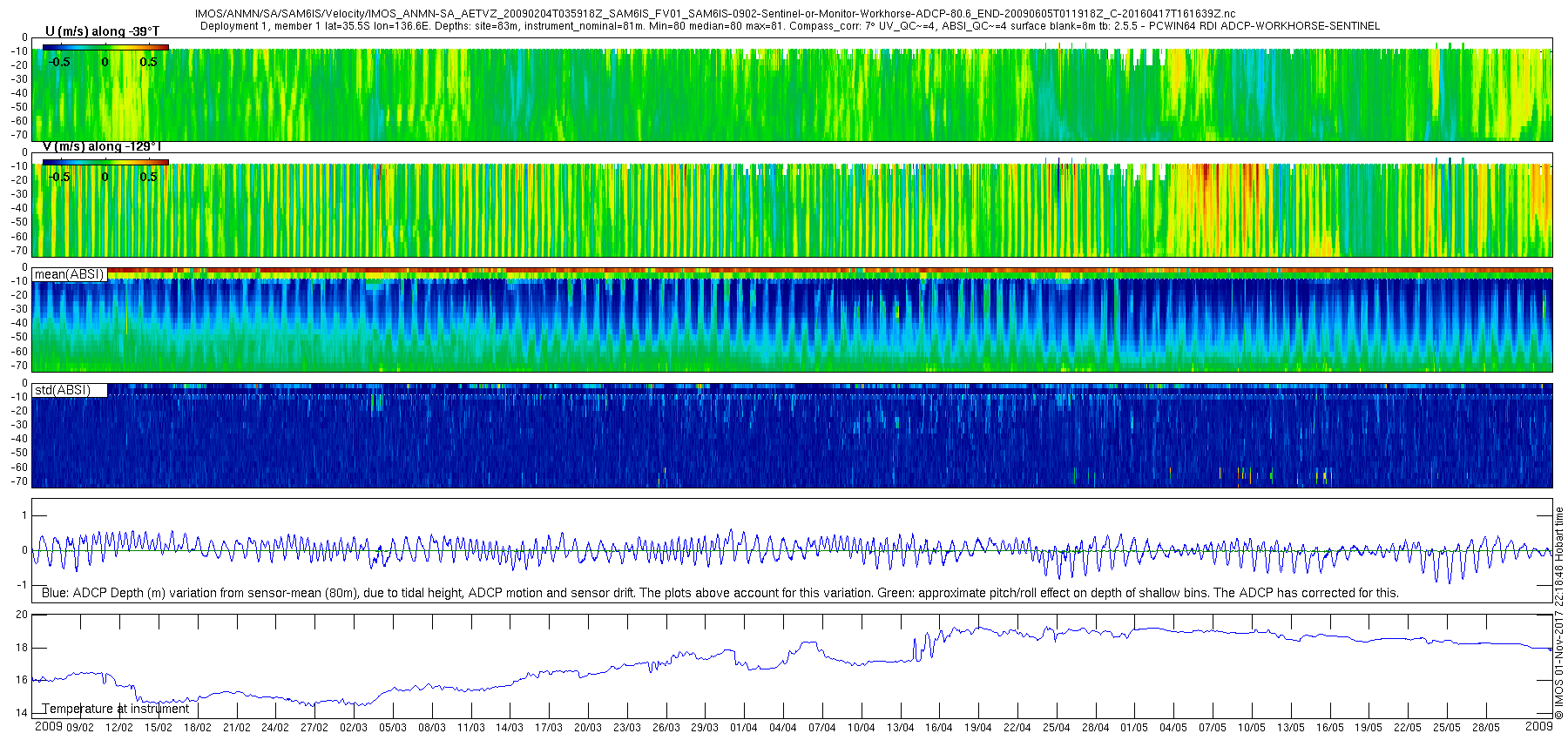The width and height of the screenshot is (1568, 740).
Task: Click the '10/04' date tick label
Action: (862, 728)
